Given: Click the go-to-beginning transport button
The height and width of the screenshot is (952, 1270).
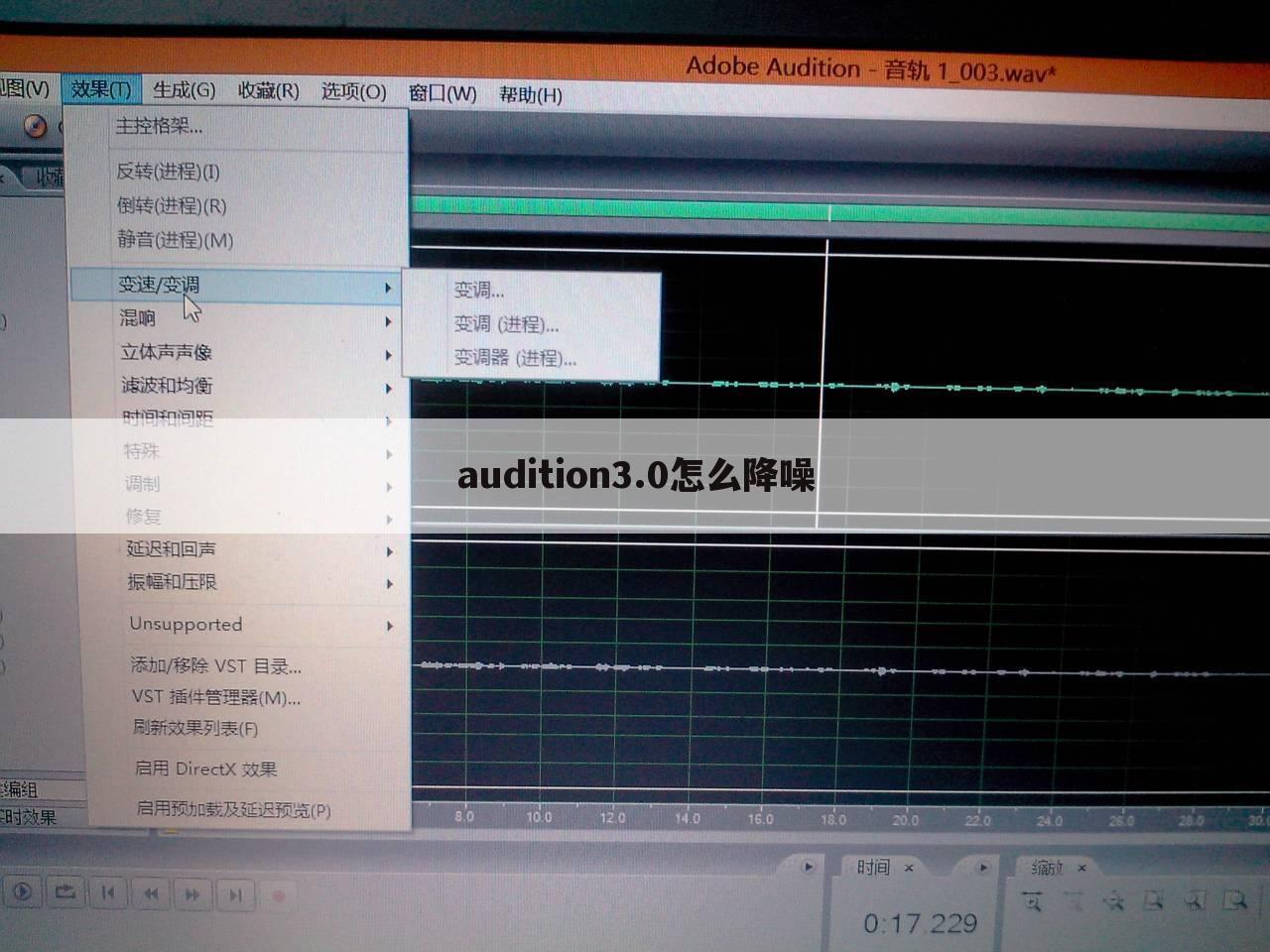Looking at the screenshot, I should [108, 893].
